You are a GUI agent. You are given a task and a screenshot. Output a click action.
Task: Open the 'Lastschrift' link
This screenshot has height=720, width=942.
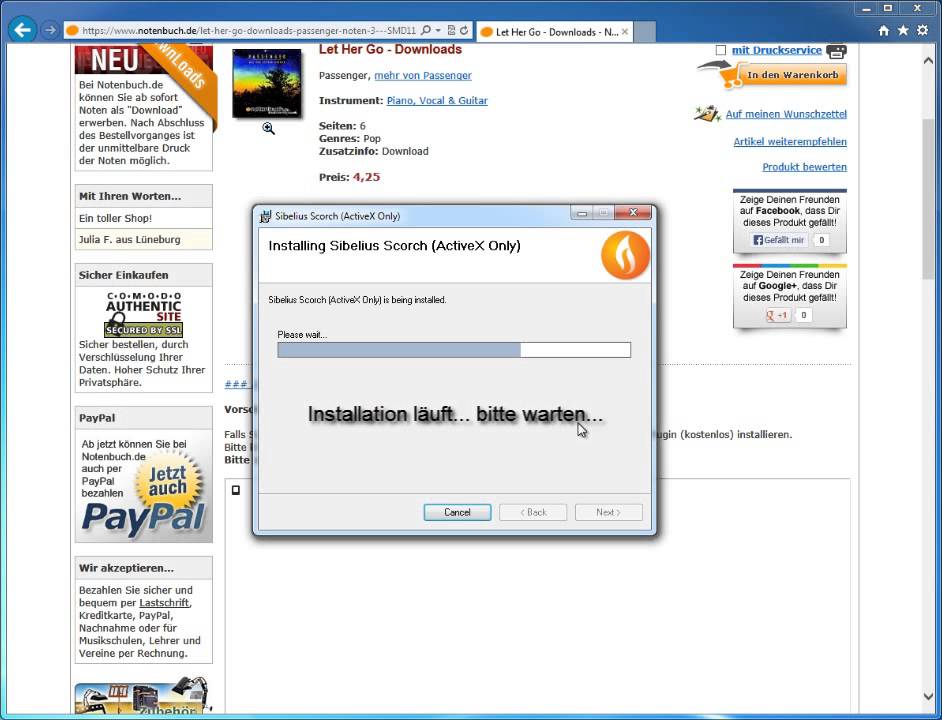[164, 603]
